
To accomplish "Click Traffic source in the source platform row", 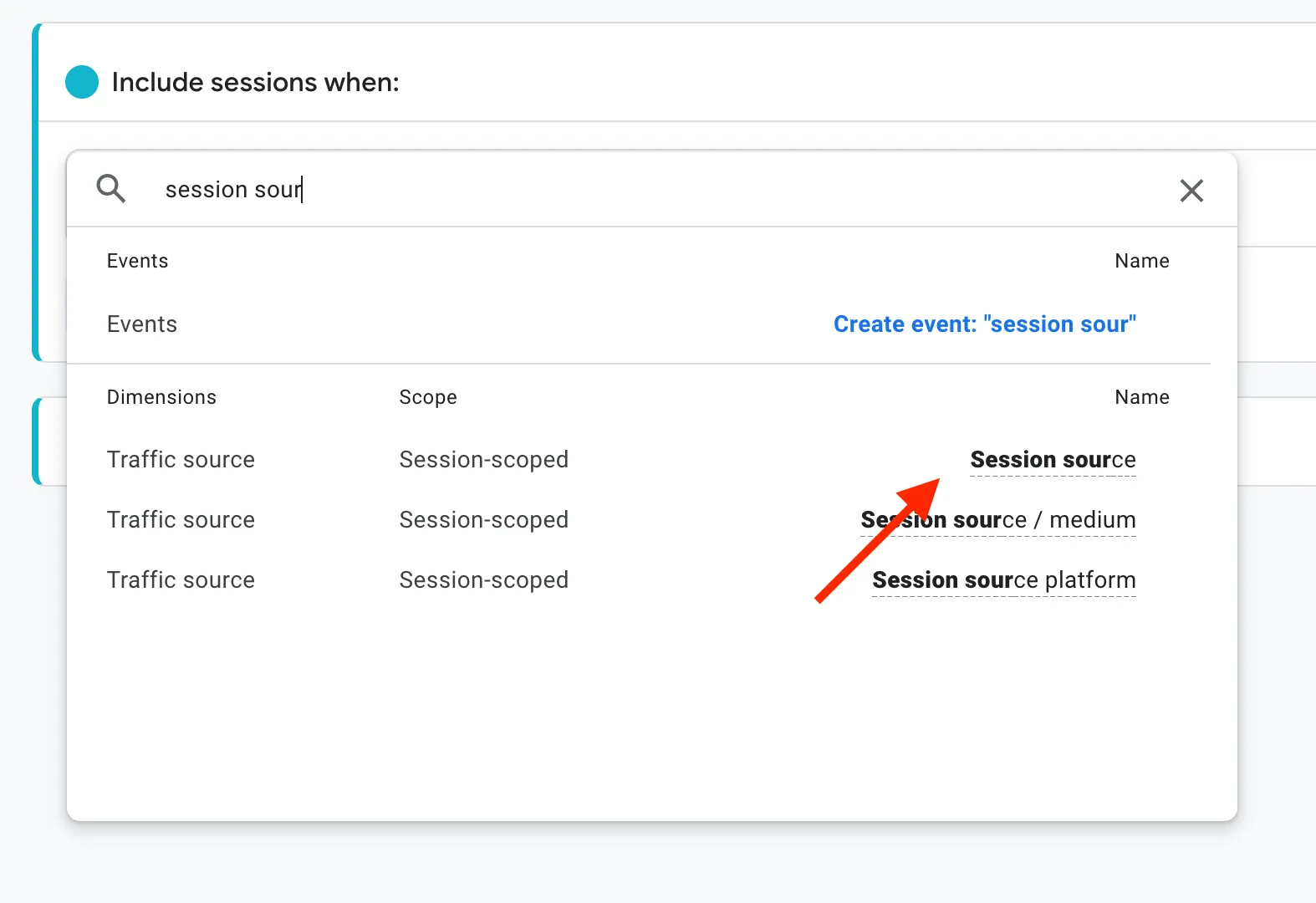I will point(181,580).
